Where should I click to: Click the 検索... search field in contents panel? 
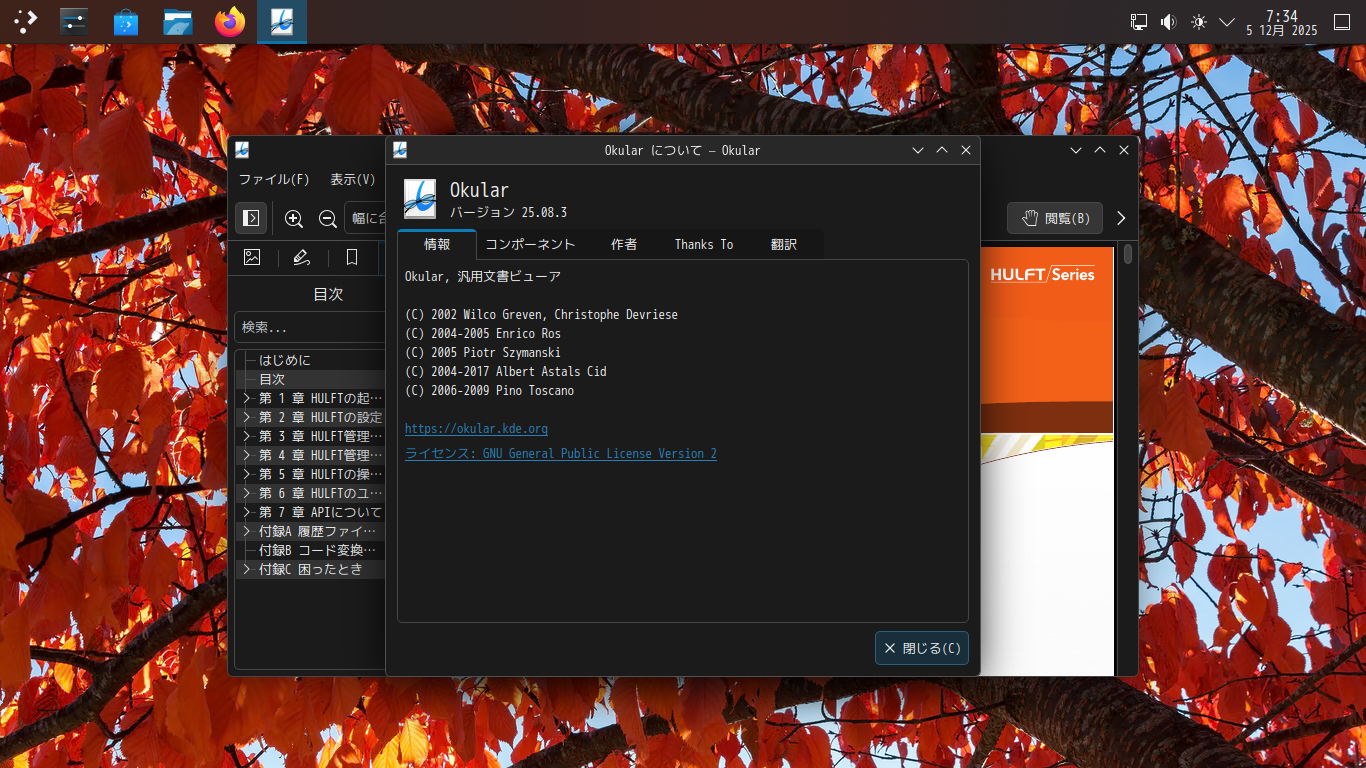pos(310,327)
